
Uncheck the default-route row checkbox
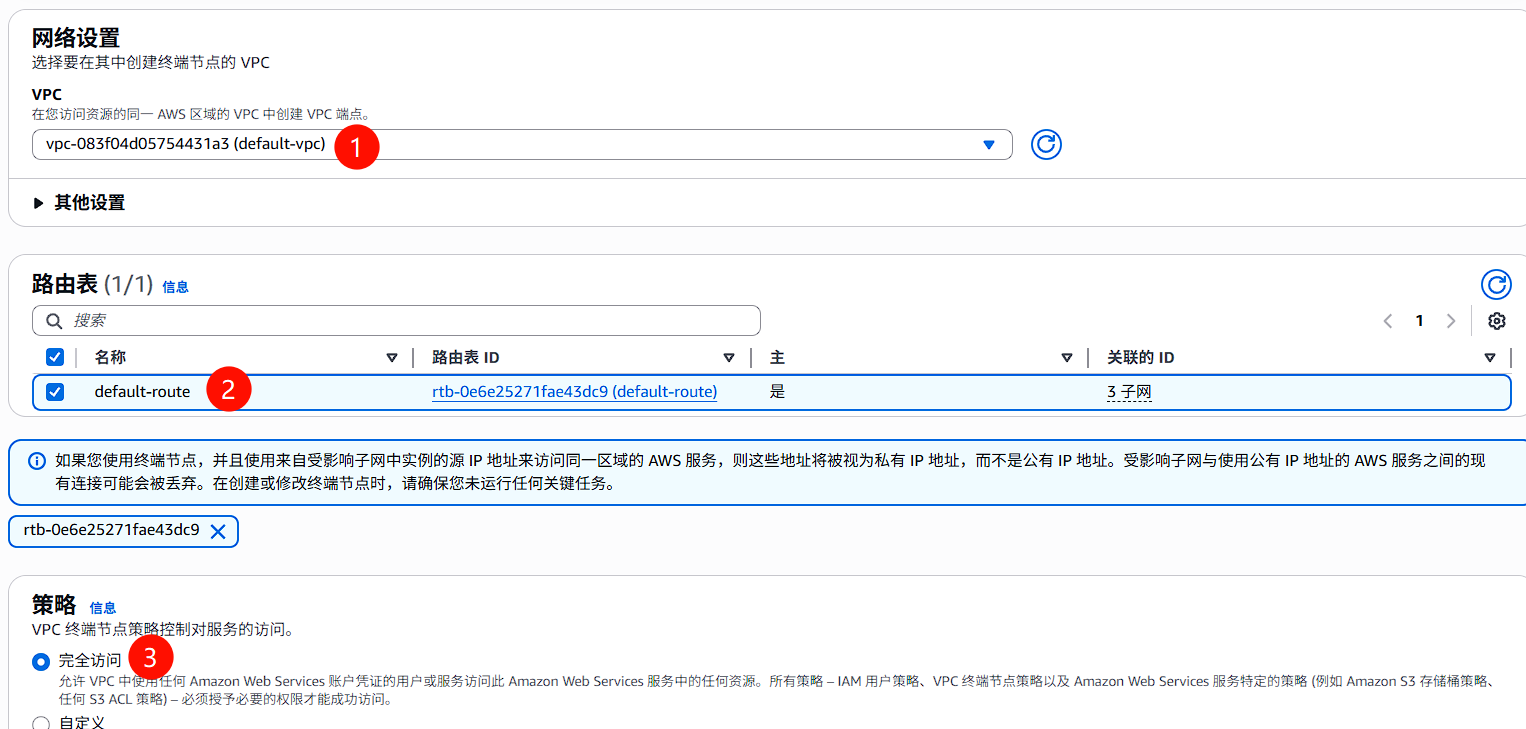[55, 392]
